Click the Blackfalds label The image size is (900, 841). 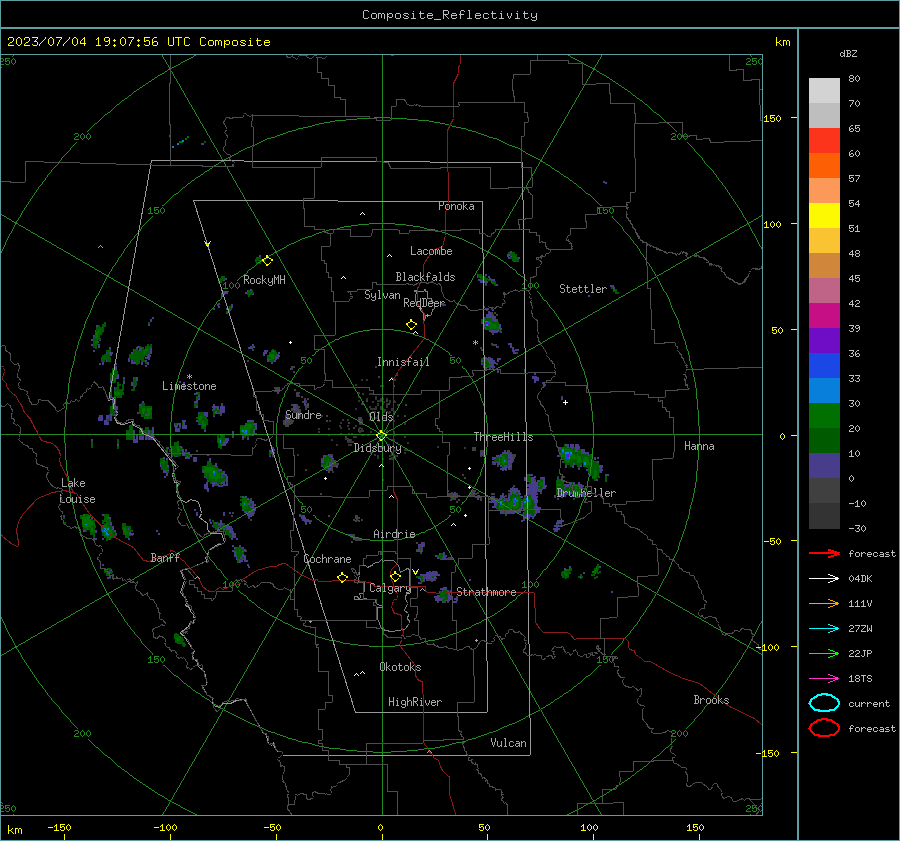coord(425,277)
